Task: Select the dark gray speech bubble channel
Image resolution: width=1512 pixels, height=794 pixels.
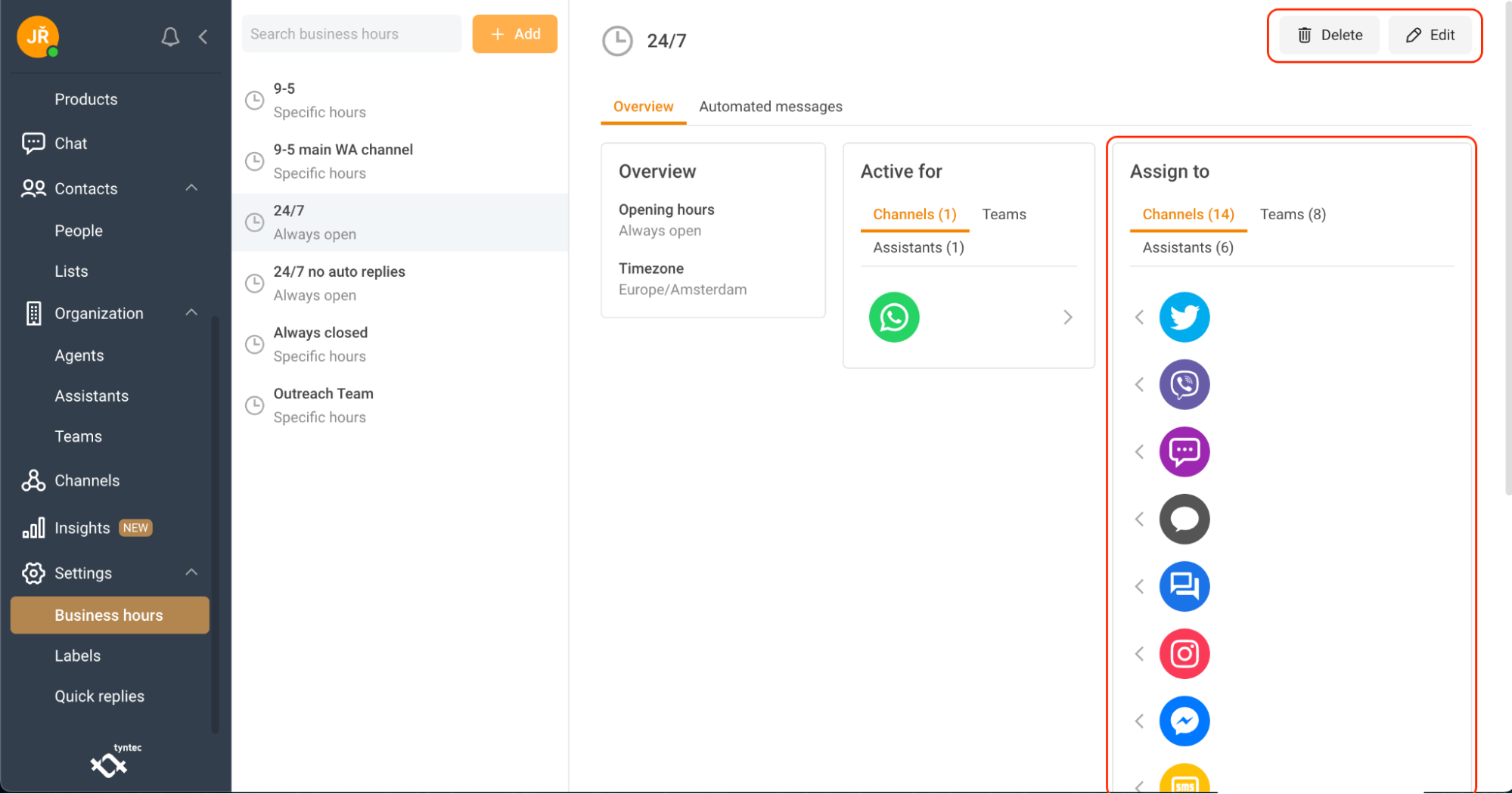Action: (x=1184, y=519)
